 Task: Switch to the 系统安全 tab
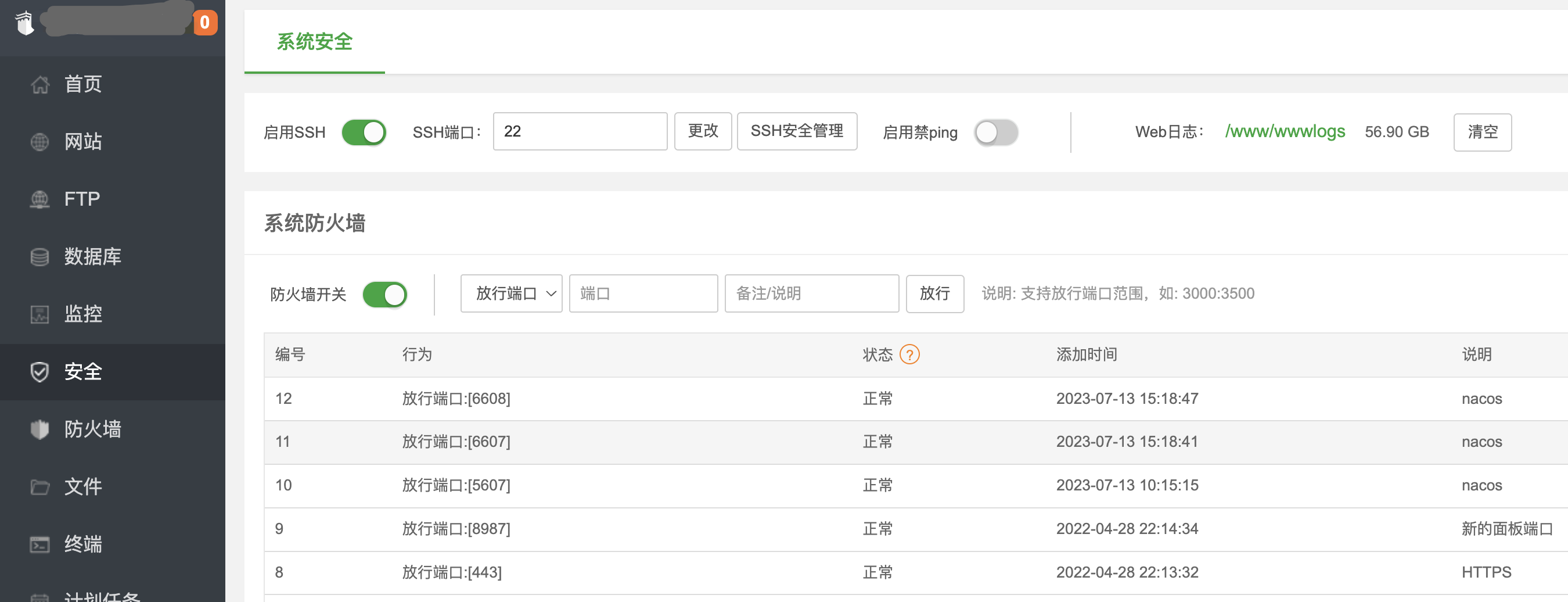(x=314, y=41)
